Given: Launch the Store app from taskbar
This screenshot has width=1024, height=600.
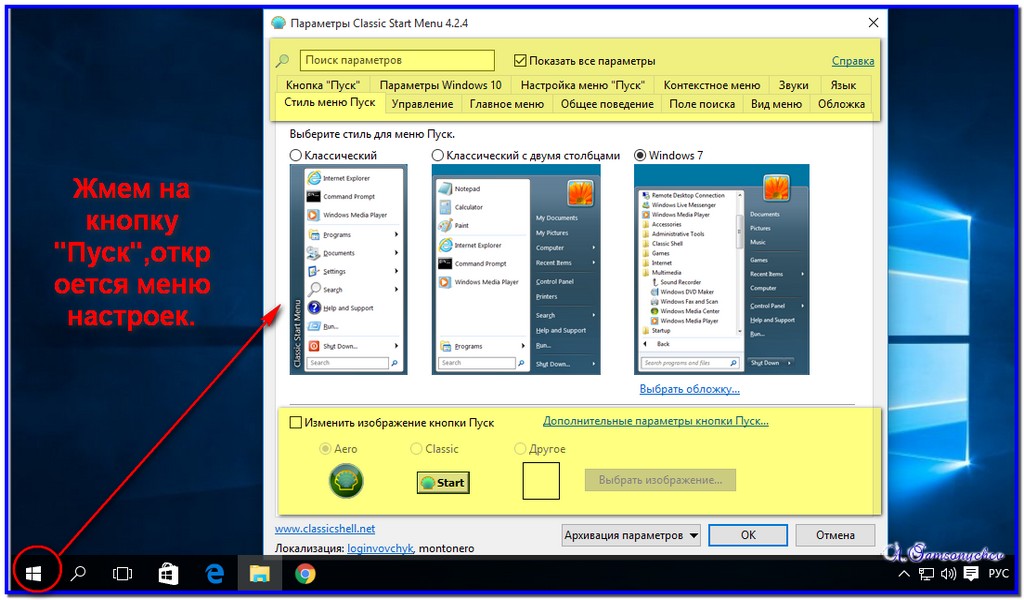Looking at the screenshot, I should [168, 574].
